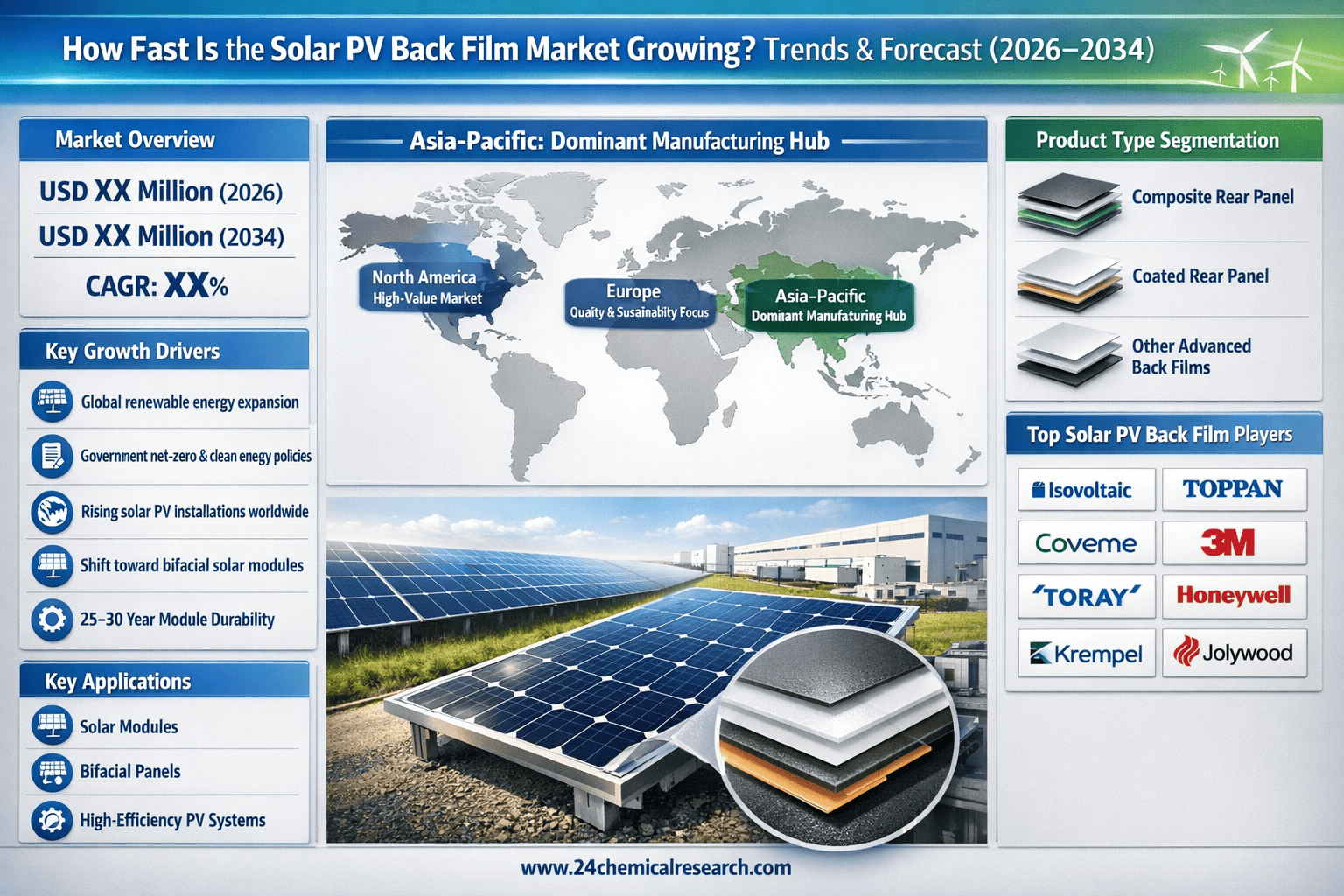
Task: Click the globe icon beside Rising solar PV installations
Action: (52, 512)
